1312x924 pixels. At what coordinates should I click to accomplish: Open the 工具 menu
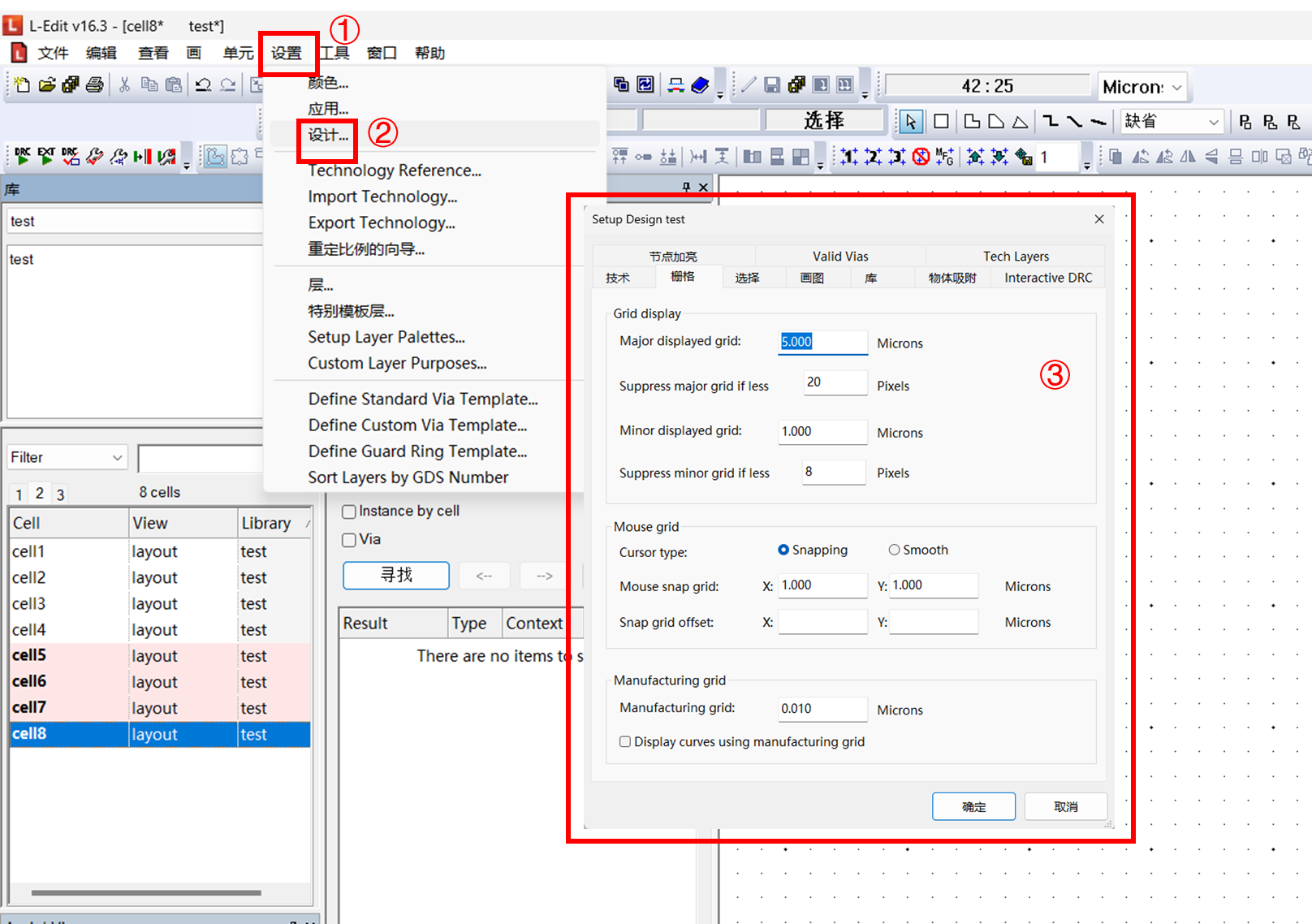click(x=334, y=54)
